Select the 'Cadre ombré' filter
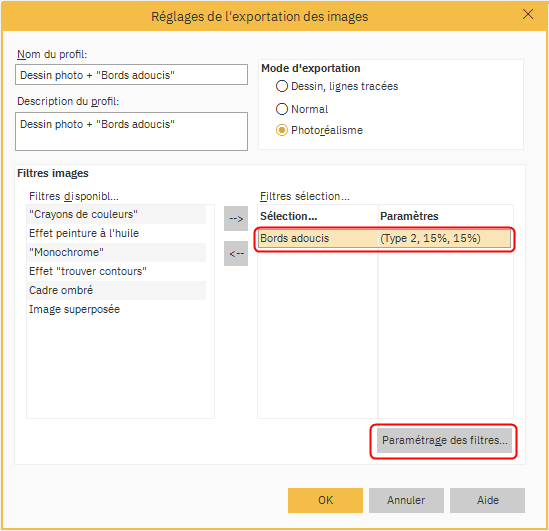This screenshot has height=531, width=549. click(116, 290)
